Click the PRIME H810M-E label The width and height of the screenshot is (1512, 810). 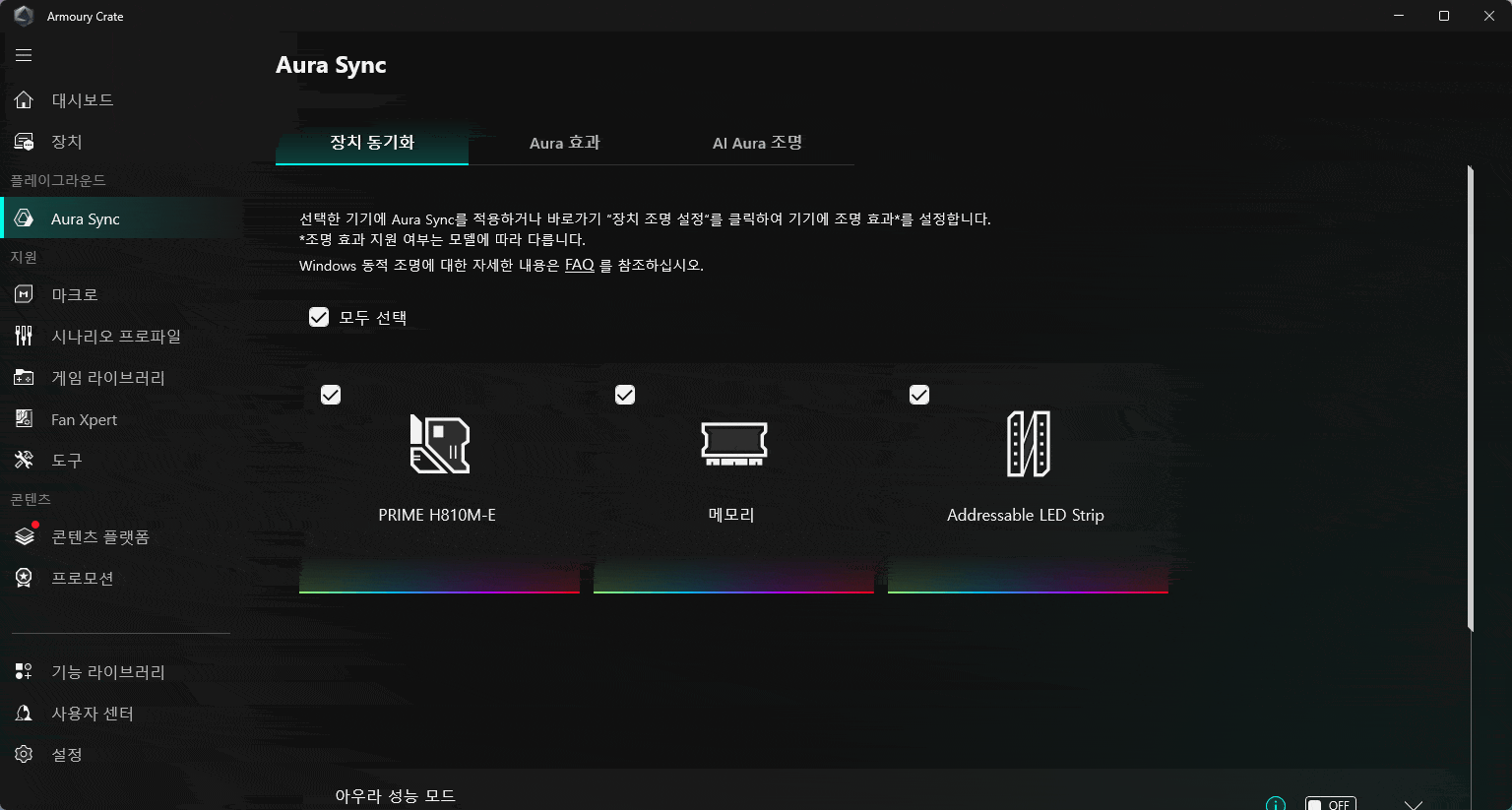[x=437, y=515]
